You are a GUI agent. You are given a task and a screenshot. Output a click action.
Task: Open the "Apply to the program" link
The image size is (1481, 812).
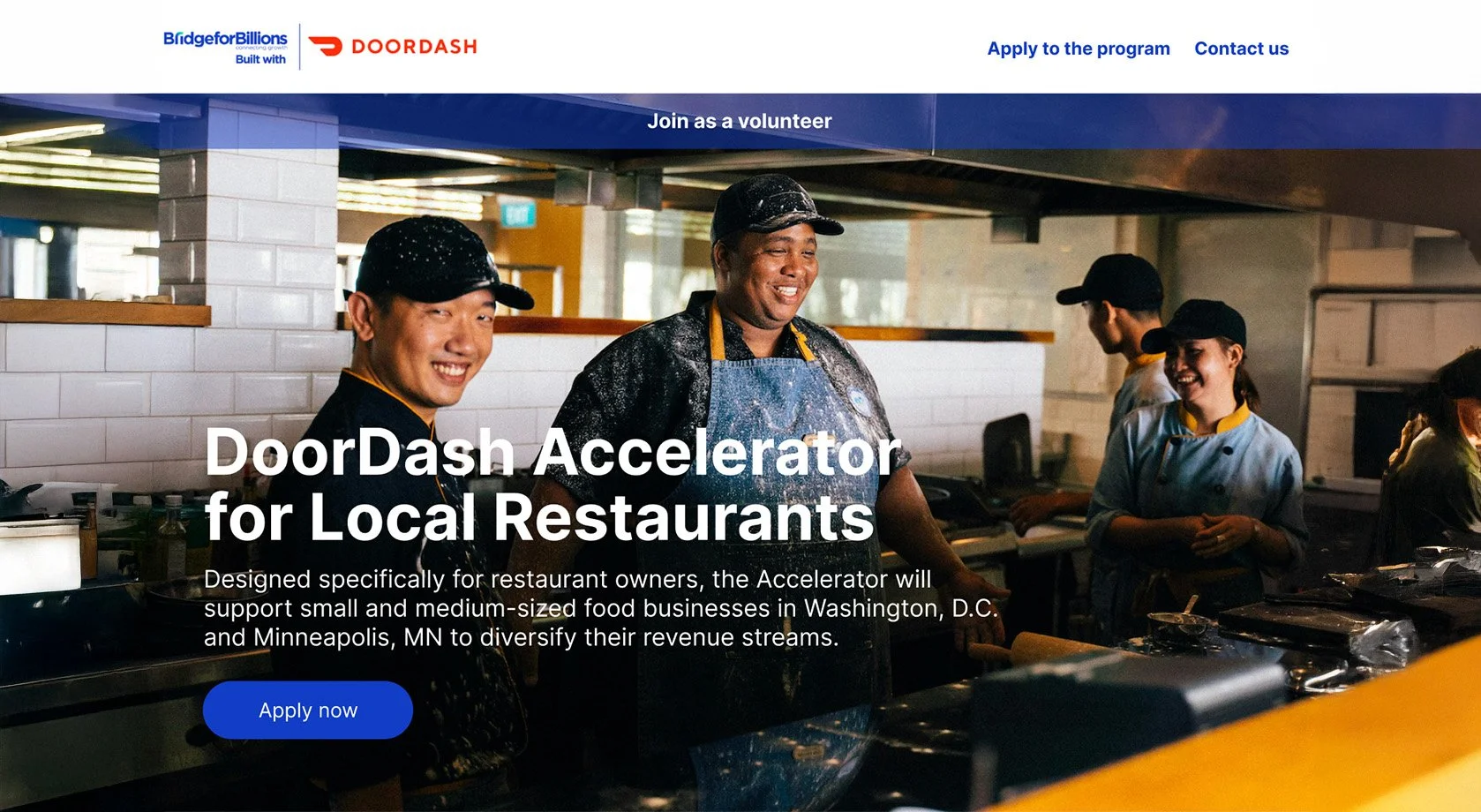pyautogui.click(x=1079, y=49)
